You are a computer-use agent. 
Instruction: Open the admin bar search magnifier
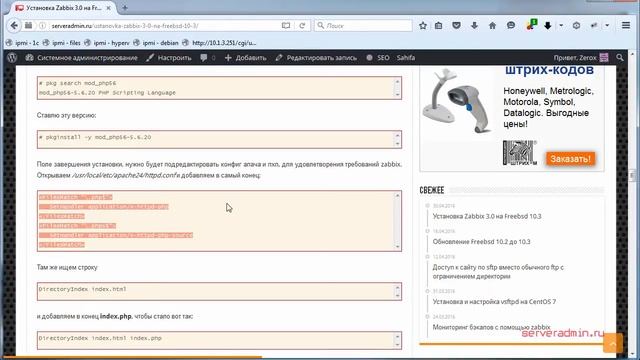[x=620, y=58]
